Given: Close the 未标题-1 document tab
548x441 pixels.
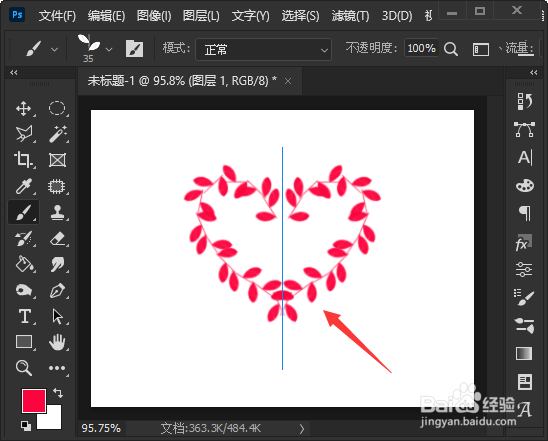Looking at the screenshot, I should (288, 81).
